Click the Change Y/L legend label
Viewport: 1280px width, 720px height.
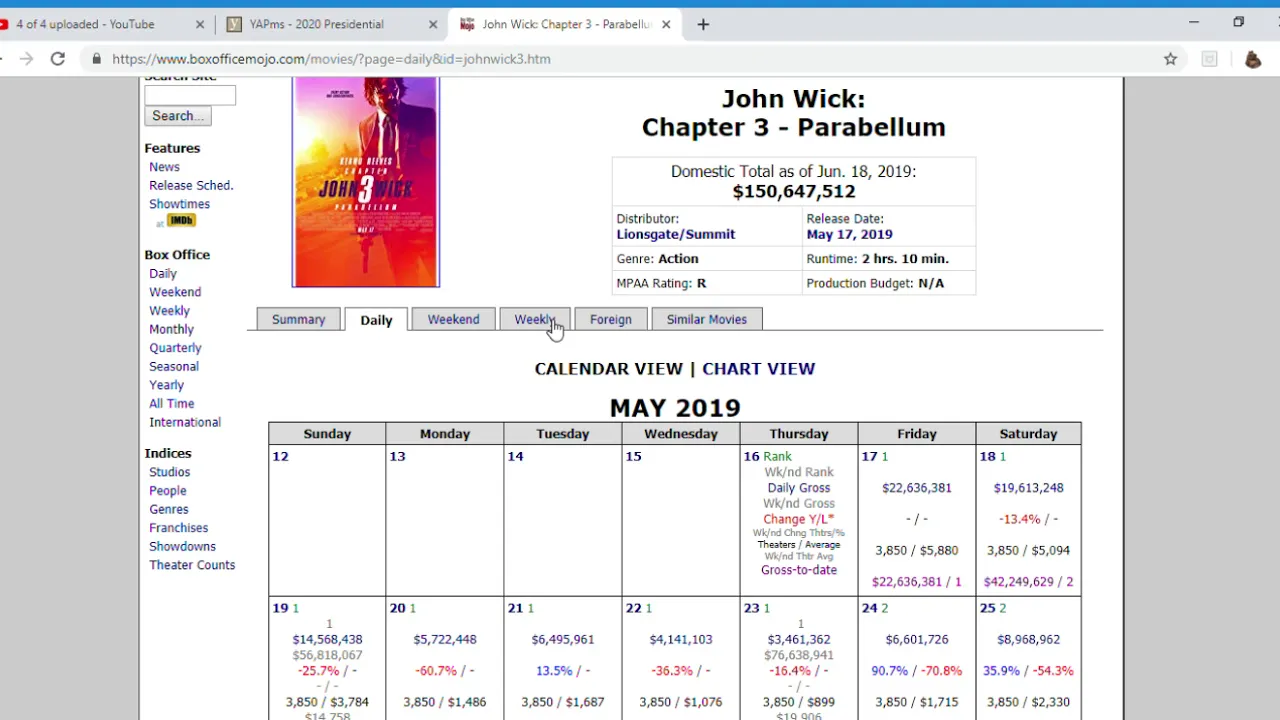point(798,519)
